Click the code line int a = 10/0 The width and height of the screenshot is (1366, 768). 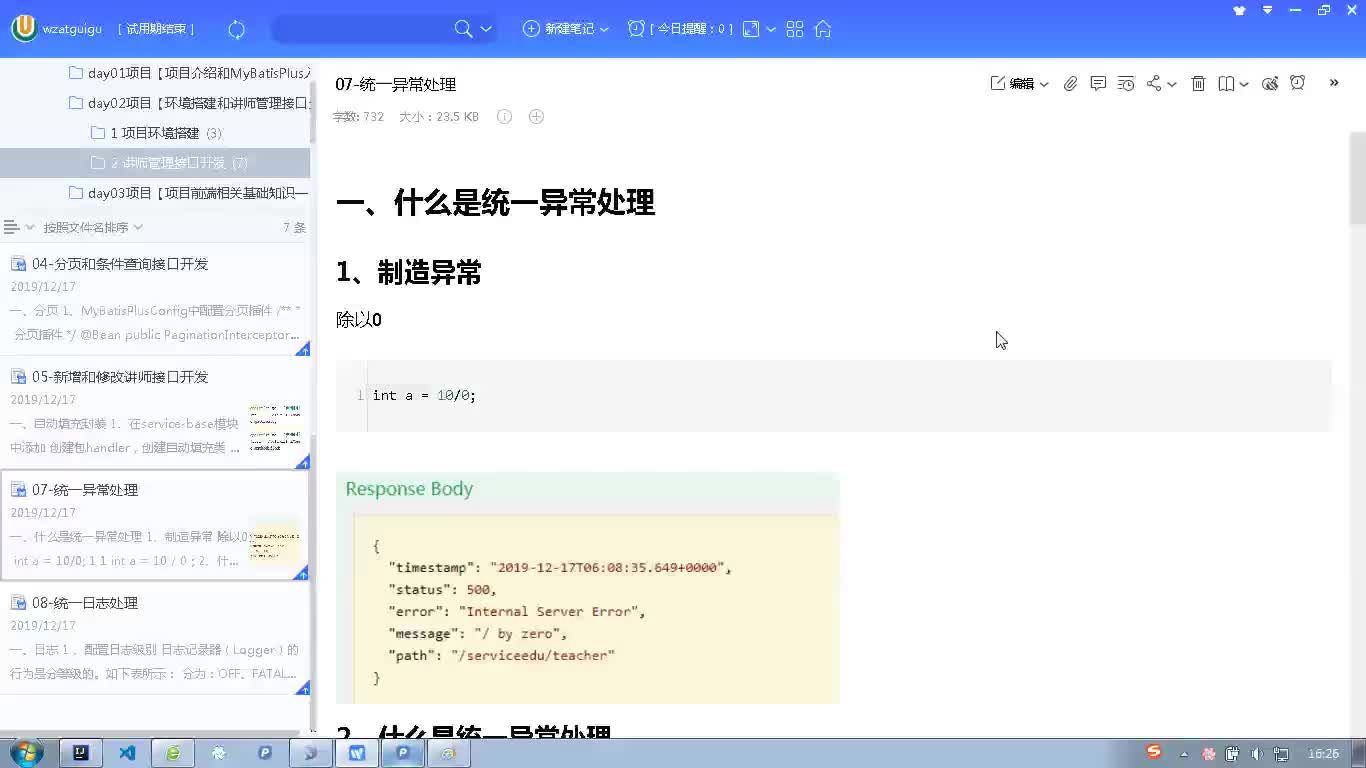coord(424,395)
